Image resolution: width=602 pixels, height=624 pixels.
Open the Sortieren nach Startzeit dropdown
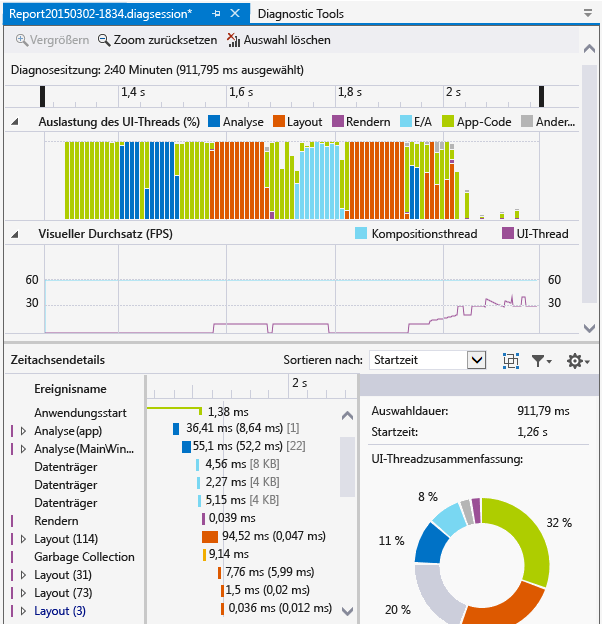(x=476, y=360)
